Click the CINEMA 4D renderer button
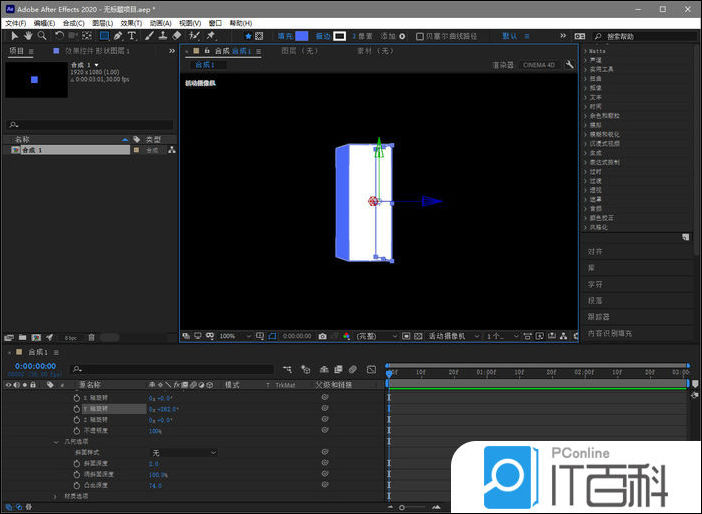Viewport: 702px width, 514px height. click(539, 65)
